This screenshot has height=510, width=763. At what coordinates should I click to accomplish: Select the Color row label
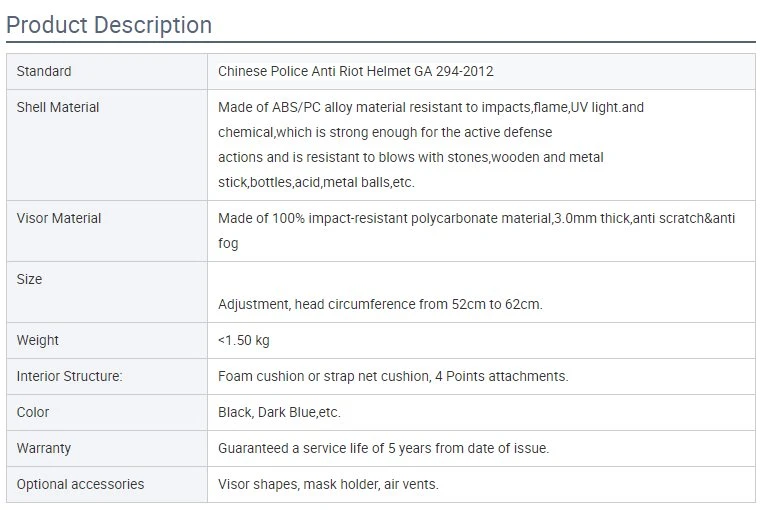tap(33, 412)
